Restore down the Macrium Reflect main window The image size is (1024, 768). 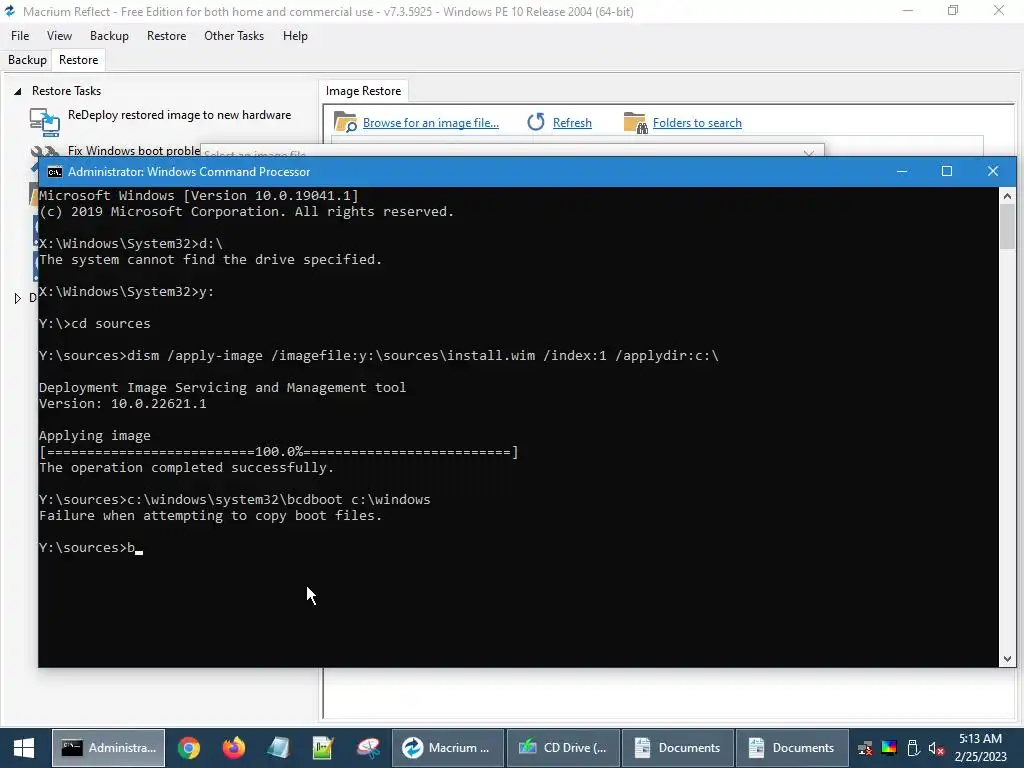pyautogui.click(x=953, y=10)
